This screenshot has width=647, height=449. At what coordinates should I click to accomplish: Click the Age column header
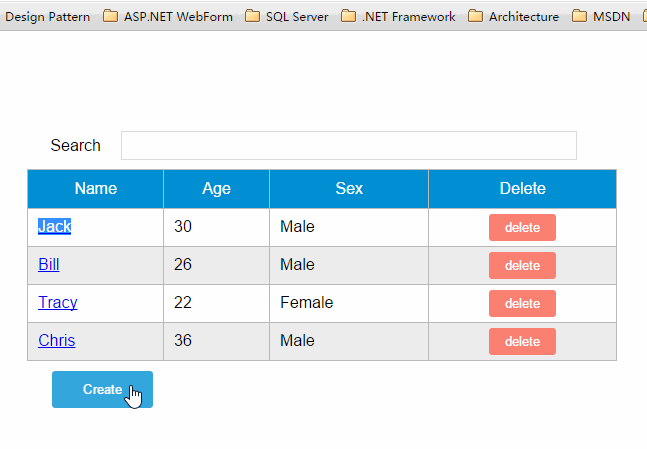tap(216, 189)
